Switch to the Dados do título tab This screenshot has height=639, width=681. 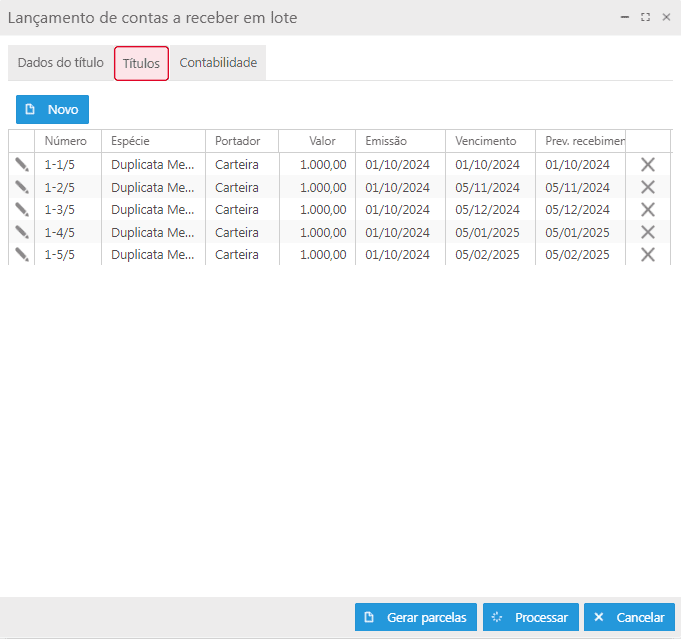coord(60,63)
